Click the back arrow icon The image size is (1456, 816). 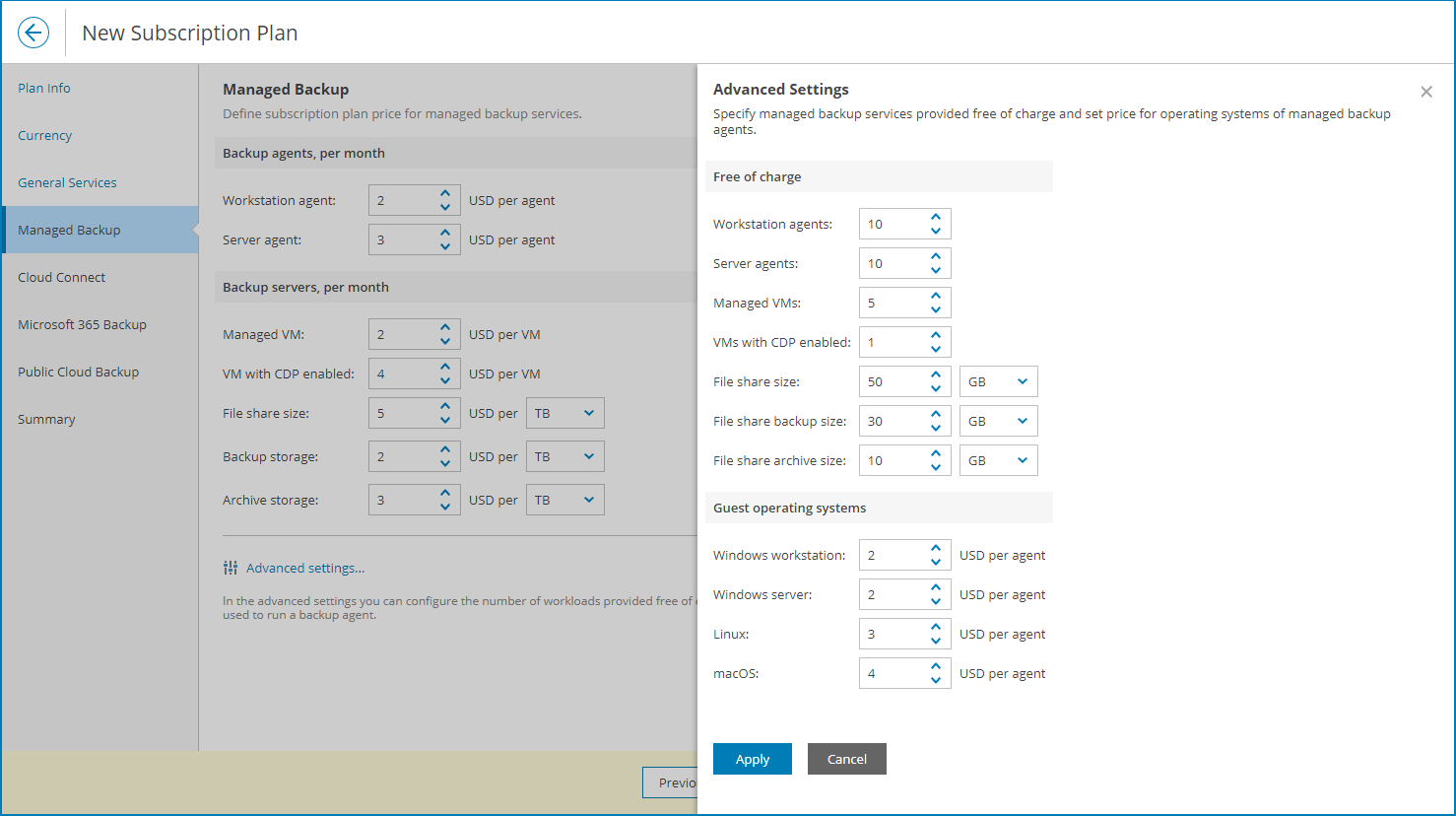click(x=33, y=33)
